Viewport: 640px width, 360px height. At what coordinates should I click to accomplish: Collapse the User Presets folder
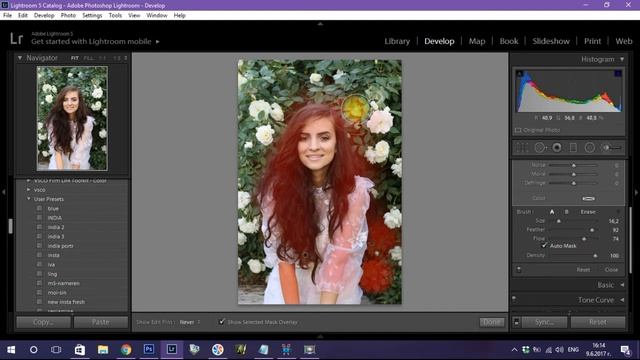[x=29, y=199]
